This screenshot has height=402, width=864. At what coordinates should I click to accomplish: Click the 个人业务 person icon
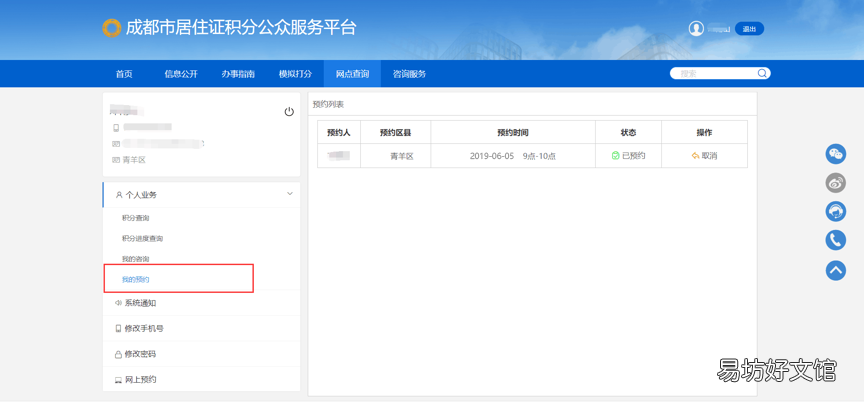click(118, 195)
